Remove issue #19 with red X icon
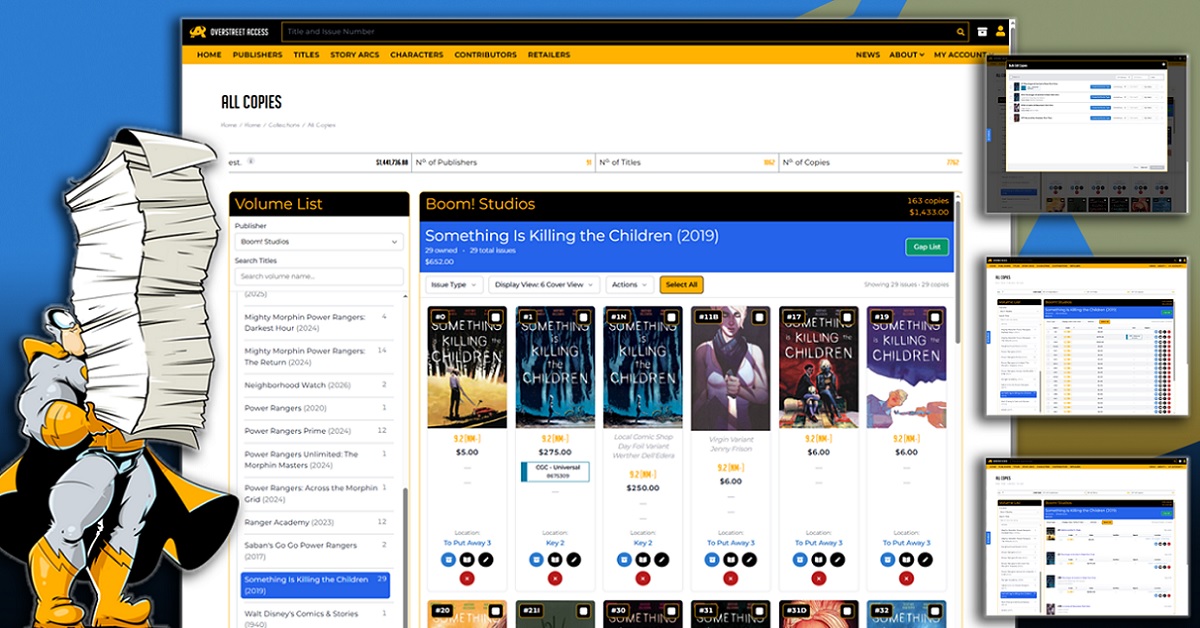1200x628 pixels. (x=906, y=578)
